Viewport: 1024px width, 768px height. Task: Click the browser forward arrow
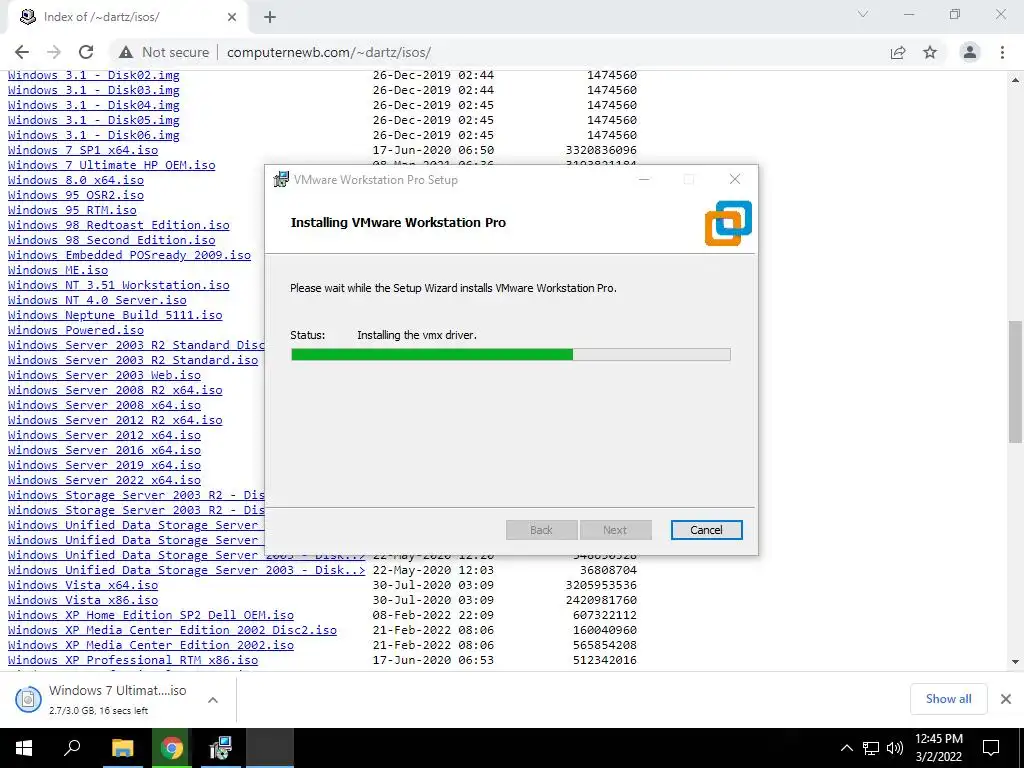pyautogui.click(x=54, y=52)
